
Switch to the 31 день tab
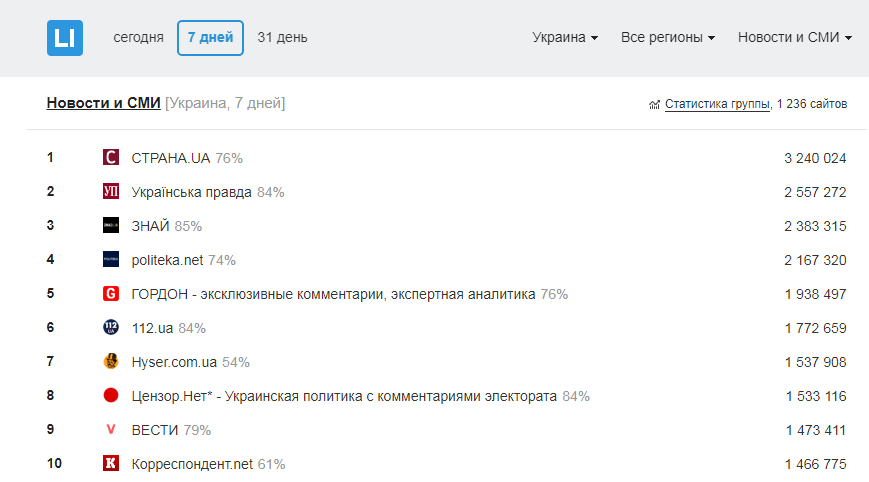(282, 38)
